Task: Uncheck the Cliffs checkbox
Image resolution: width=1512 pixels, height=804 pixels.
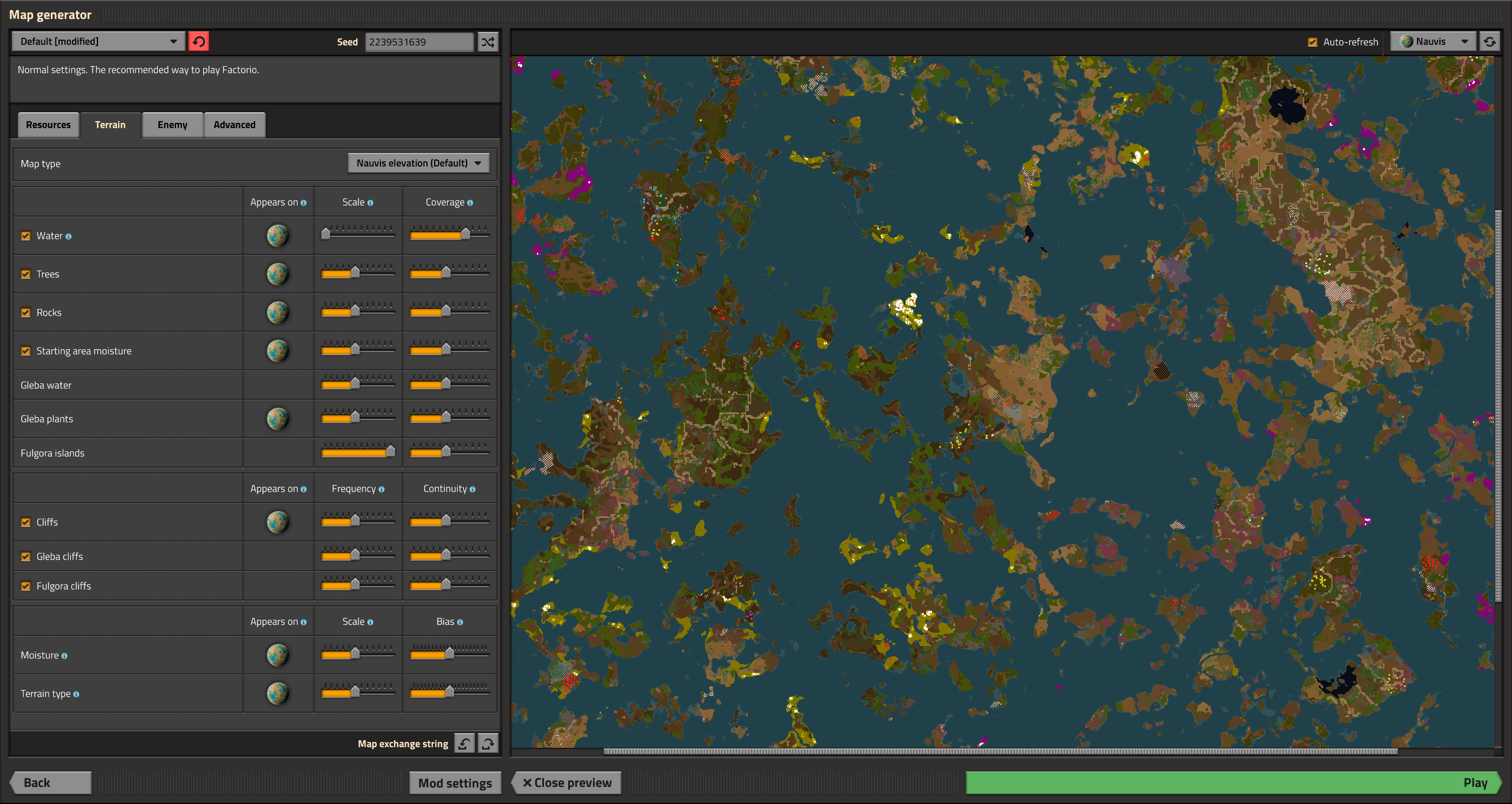Action: coord(26,522)
